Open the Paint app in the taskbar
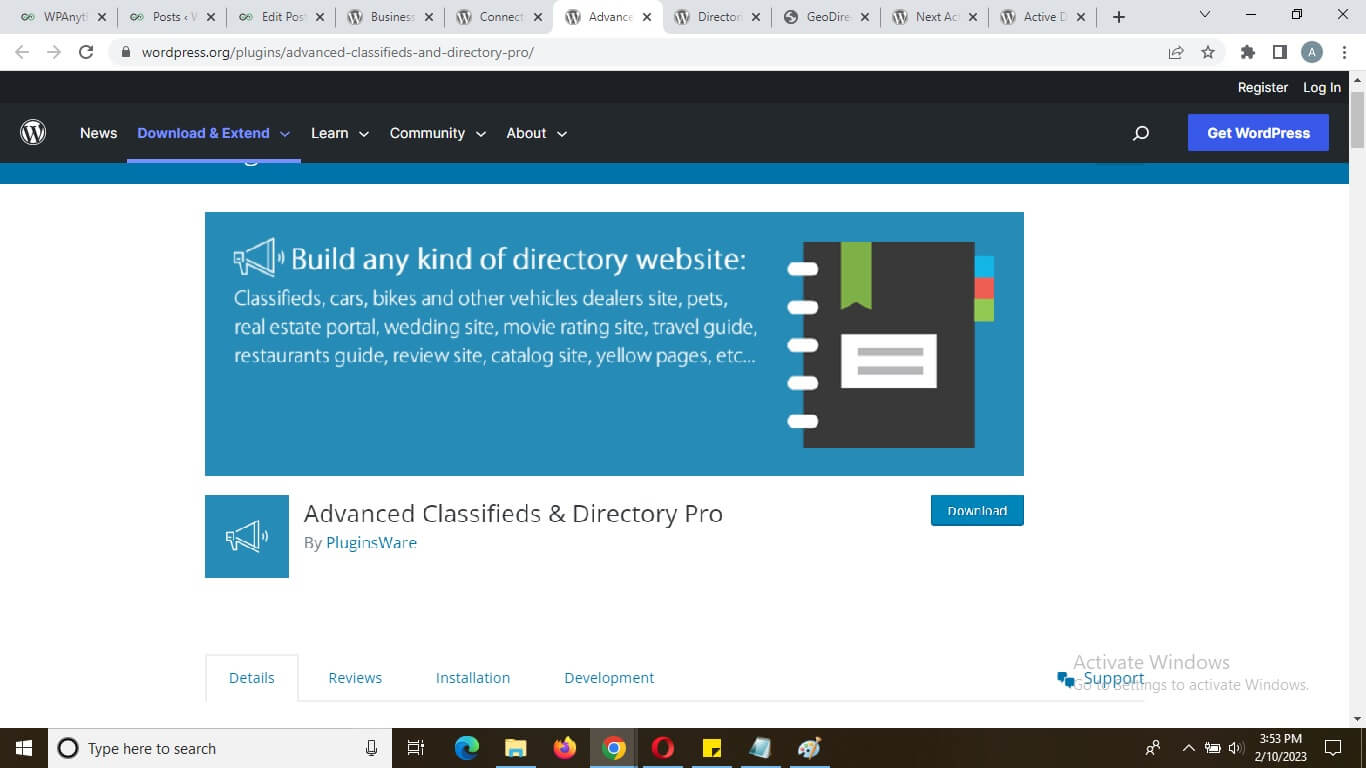Image resolution: width=1366 pixels, height=768 pixels. point(810,748)
